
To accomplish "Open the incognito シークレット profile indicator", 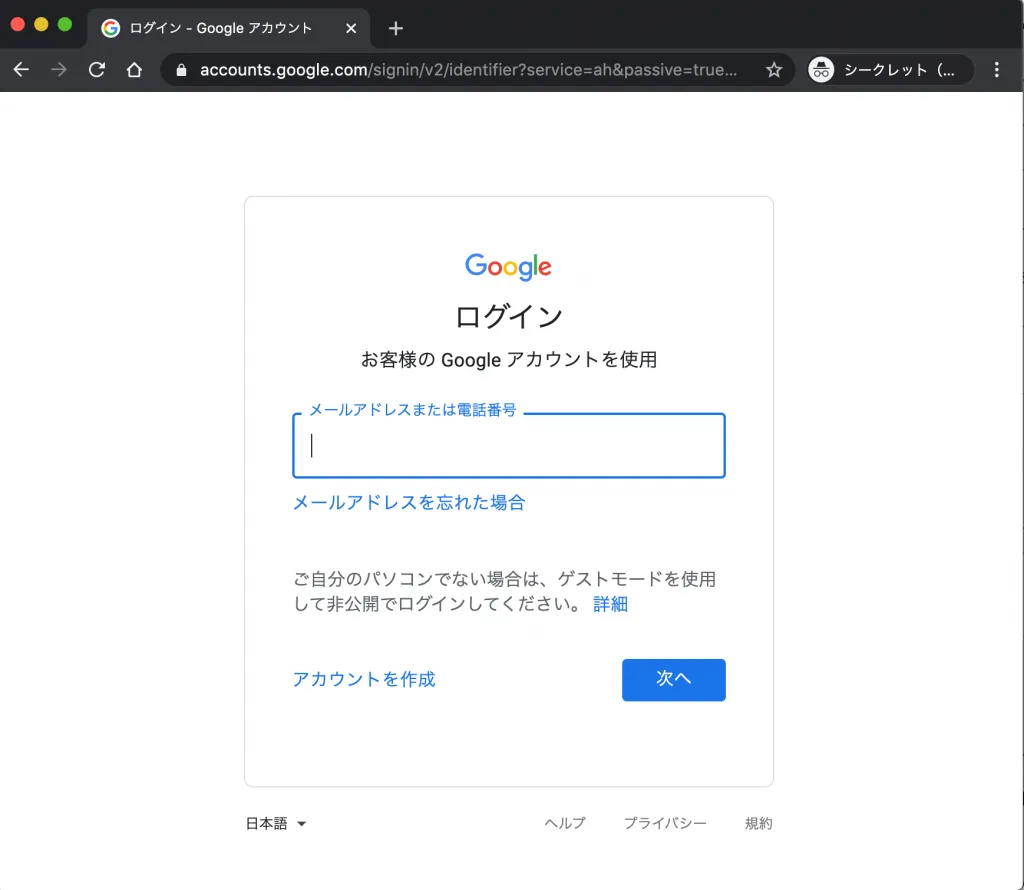I will (890, 69).
